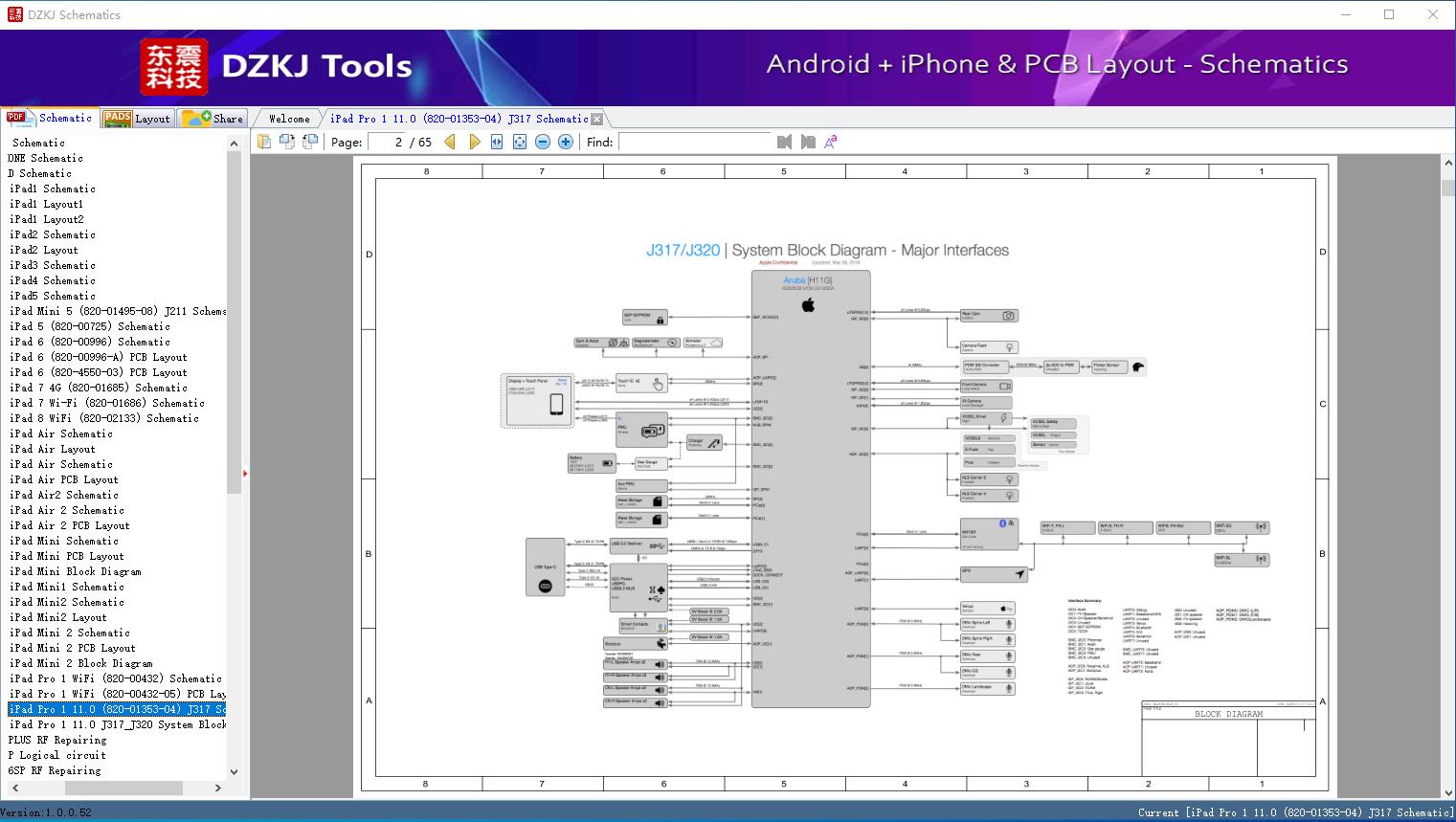Zoom out with the minus magnifier icon

(x=541, y=141)
